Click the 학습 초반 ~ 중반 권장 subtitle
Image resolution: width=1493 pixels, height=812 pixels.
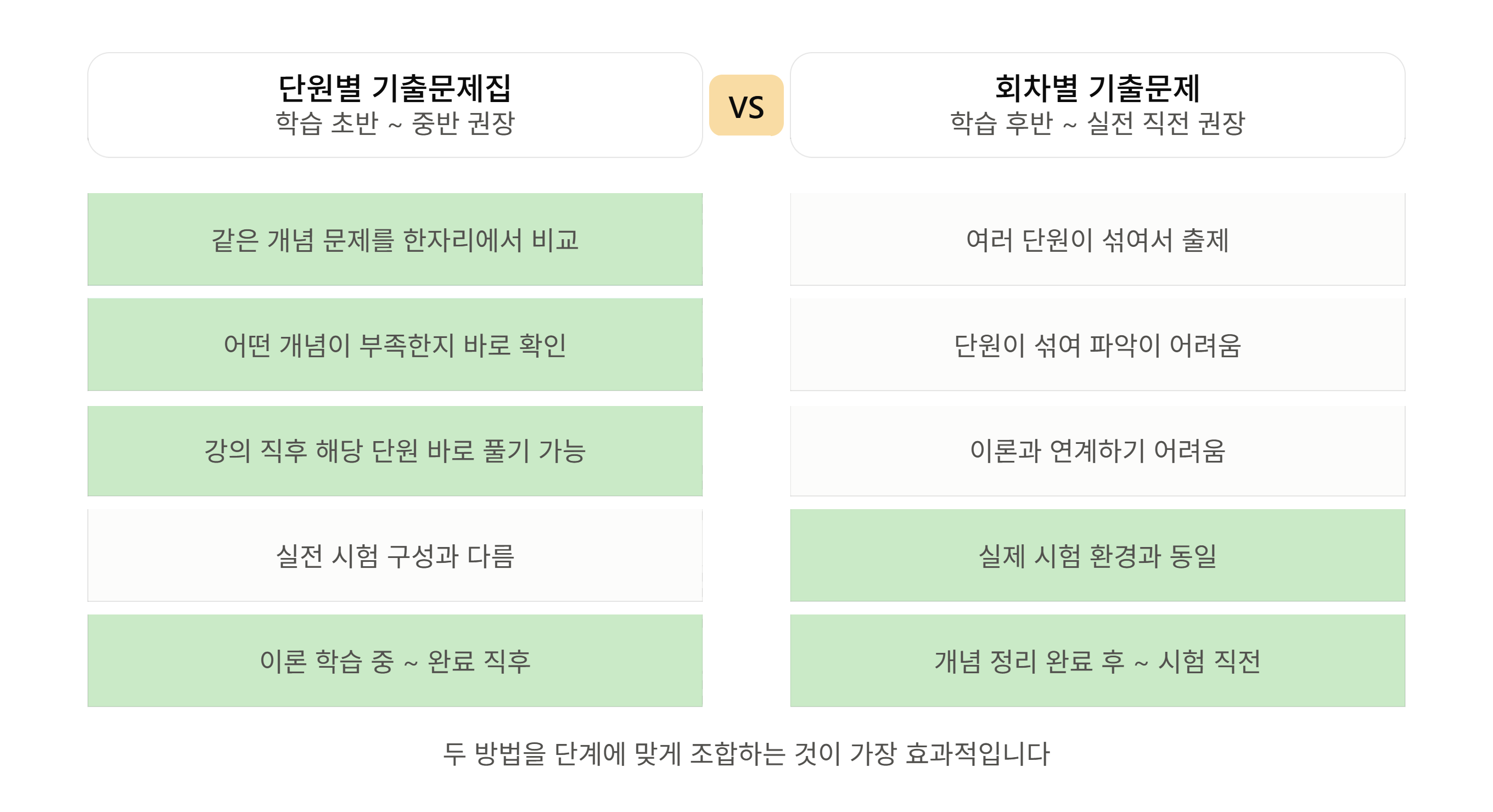[x=395, y=123]
